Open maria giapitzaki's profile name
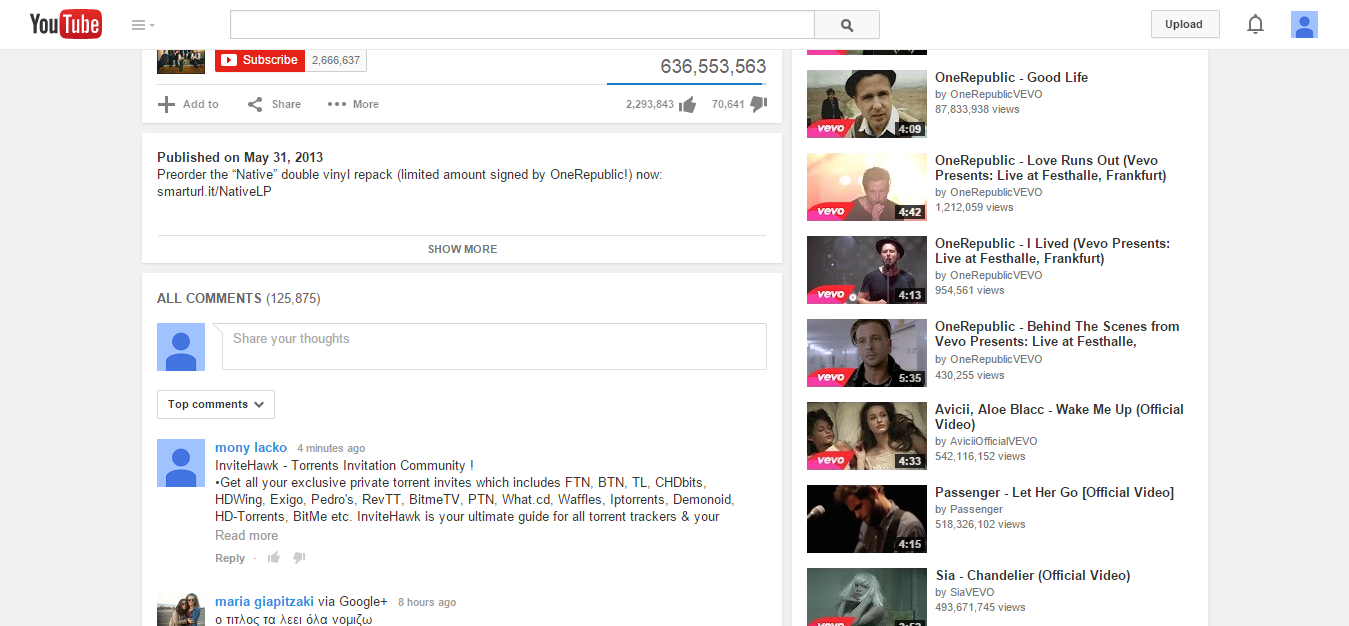The image size is (1349, 626). (x=264, y=602)
